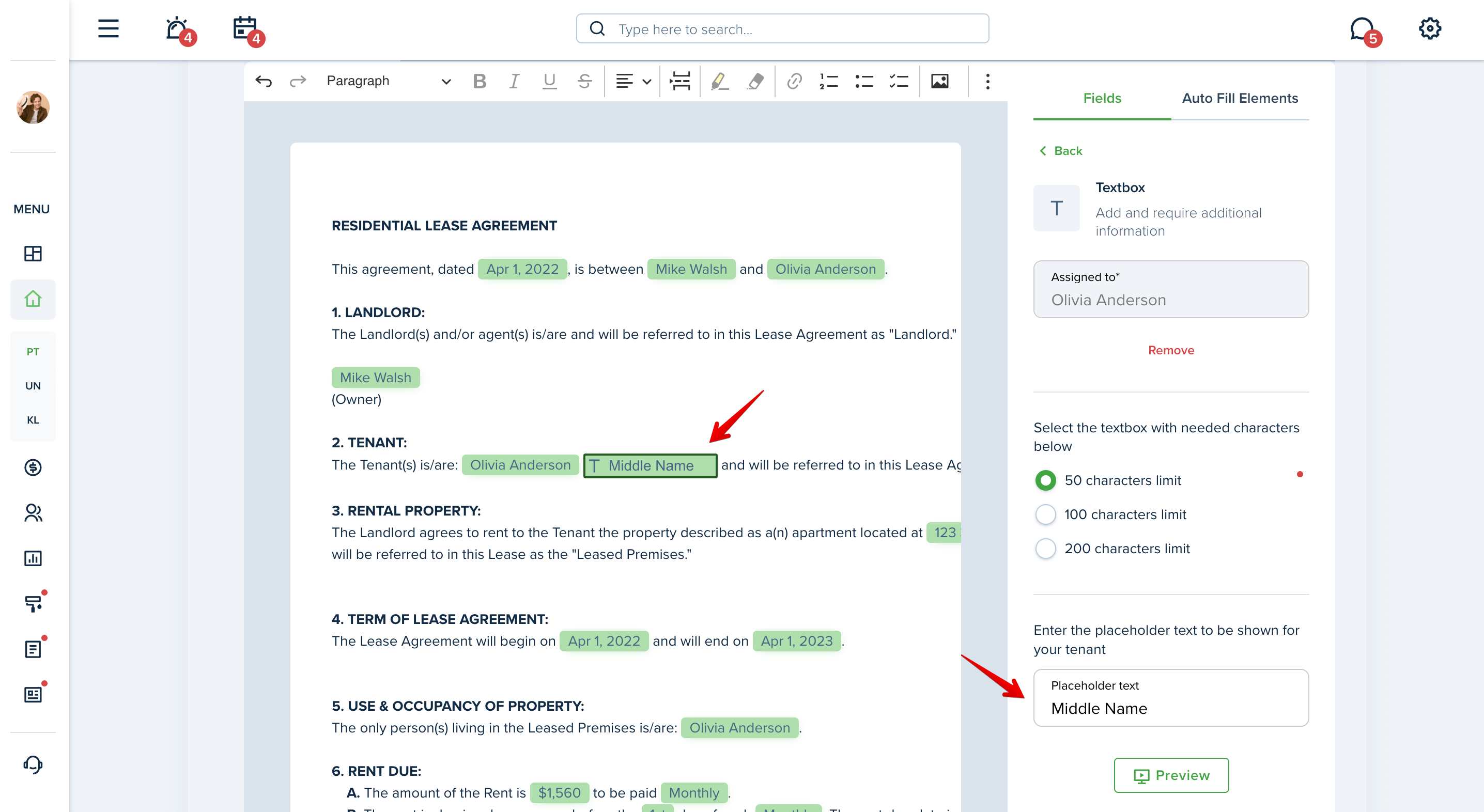Screen dimensions: 1484x812
Task: Open support headset icon
Action: 33,764
